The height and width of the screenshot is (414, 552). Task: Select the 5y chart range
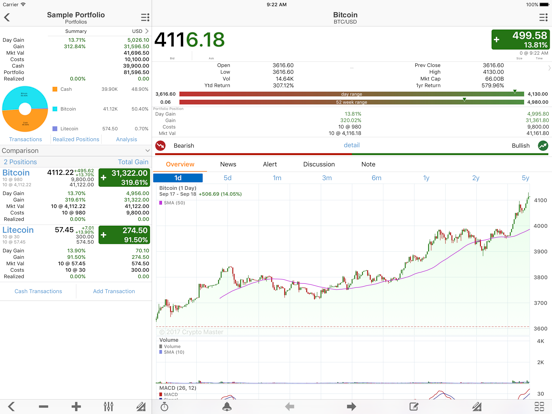click(525, 178)
